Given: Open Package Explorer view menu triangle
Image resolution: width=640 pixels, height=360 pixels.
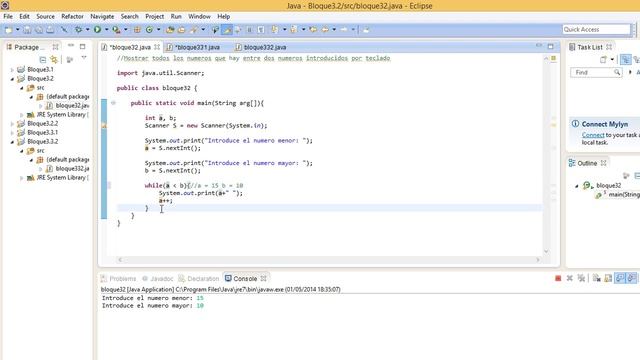Looking at the screenshot, I should tap(84, 58).
